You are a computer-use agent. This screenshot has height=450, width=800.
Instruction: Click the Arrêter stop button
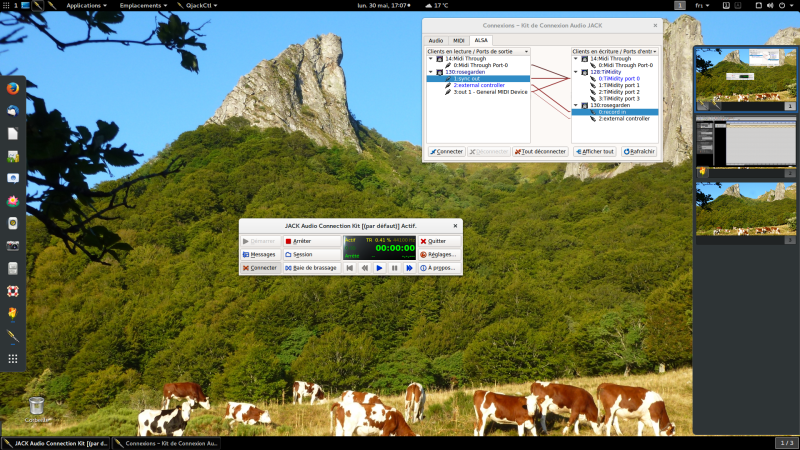tap(312, 241)
